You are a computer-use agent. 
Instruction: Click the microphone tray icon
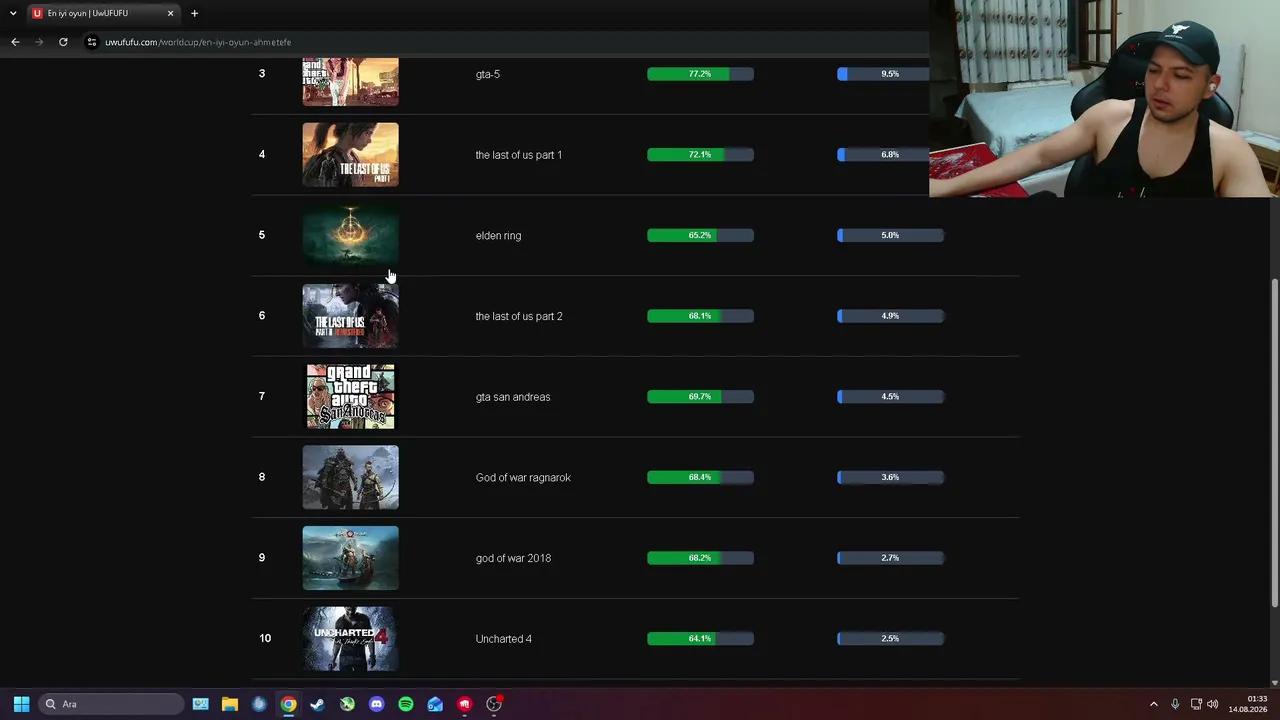point(1175,704)
